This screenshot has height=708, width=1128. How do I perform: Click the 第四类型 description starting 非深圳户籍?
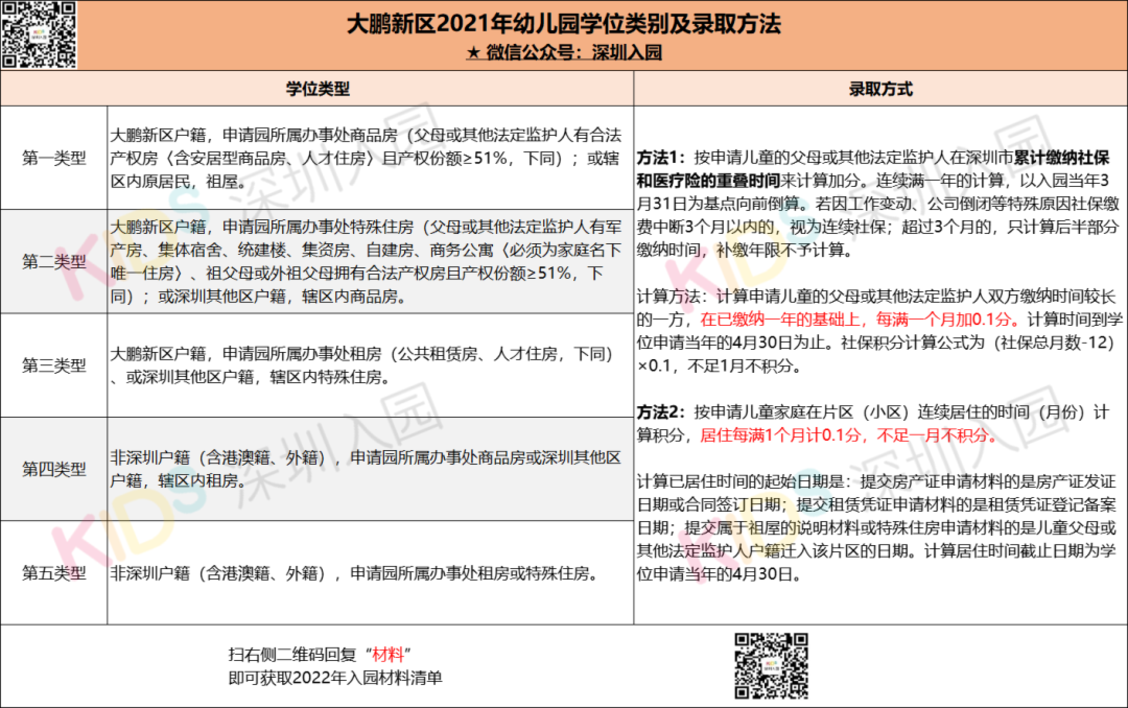365,469
